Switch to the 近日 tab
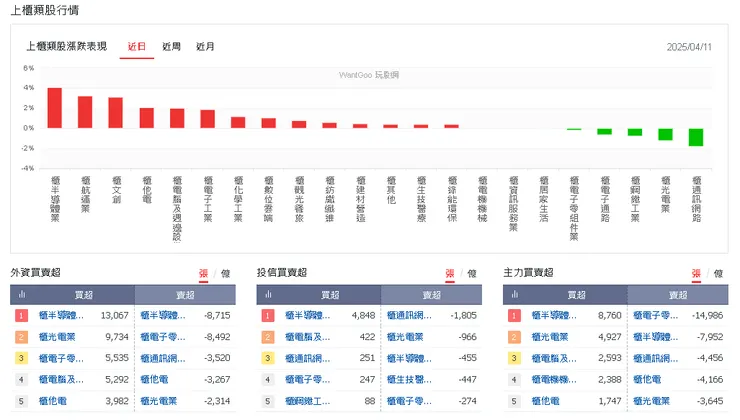Screen dimensions: 740x420 [136, 46]
